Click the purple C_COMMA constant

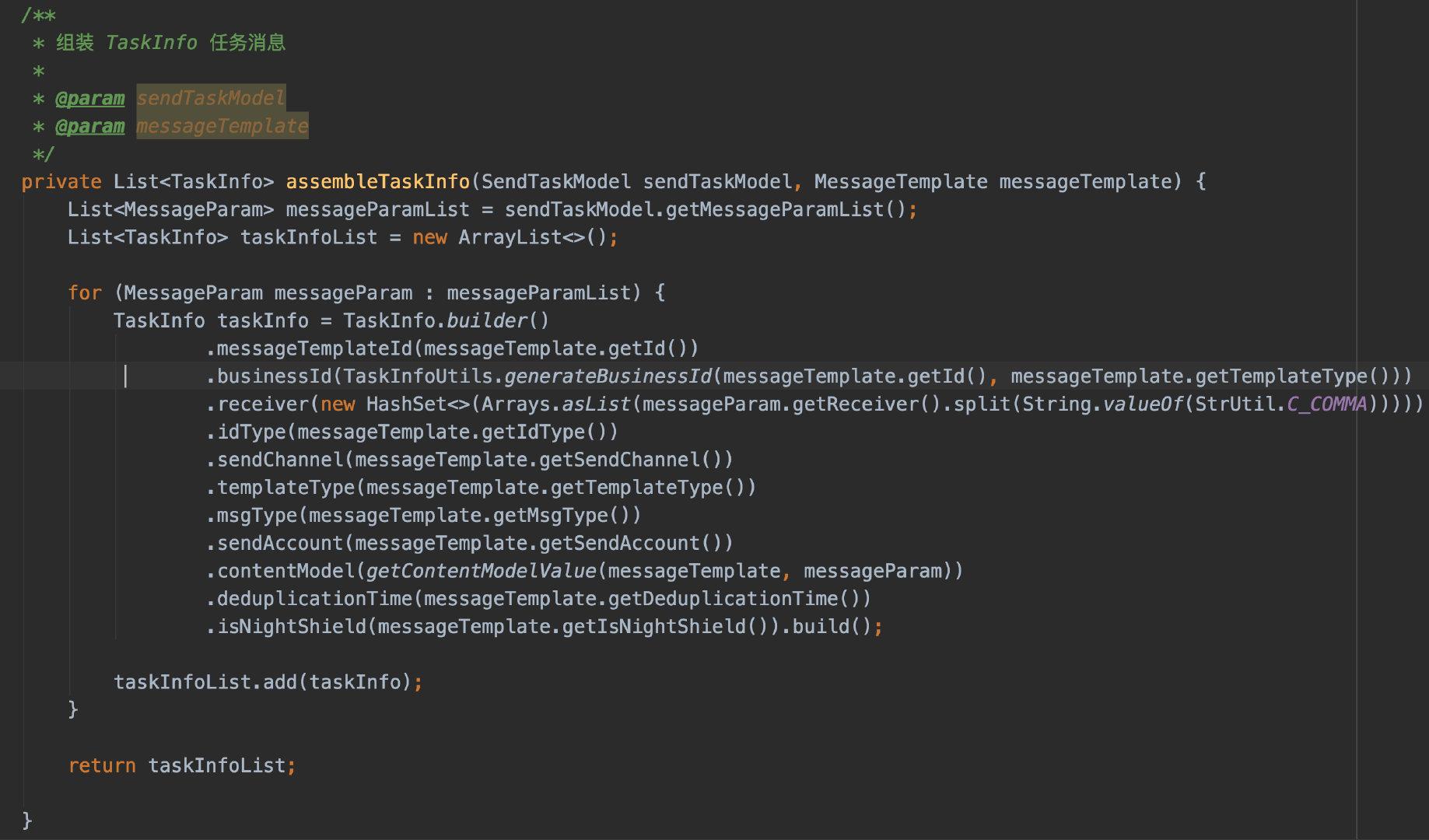1326,404
